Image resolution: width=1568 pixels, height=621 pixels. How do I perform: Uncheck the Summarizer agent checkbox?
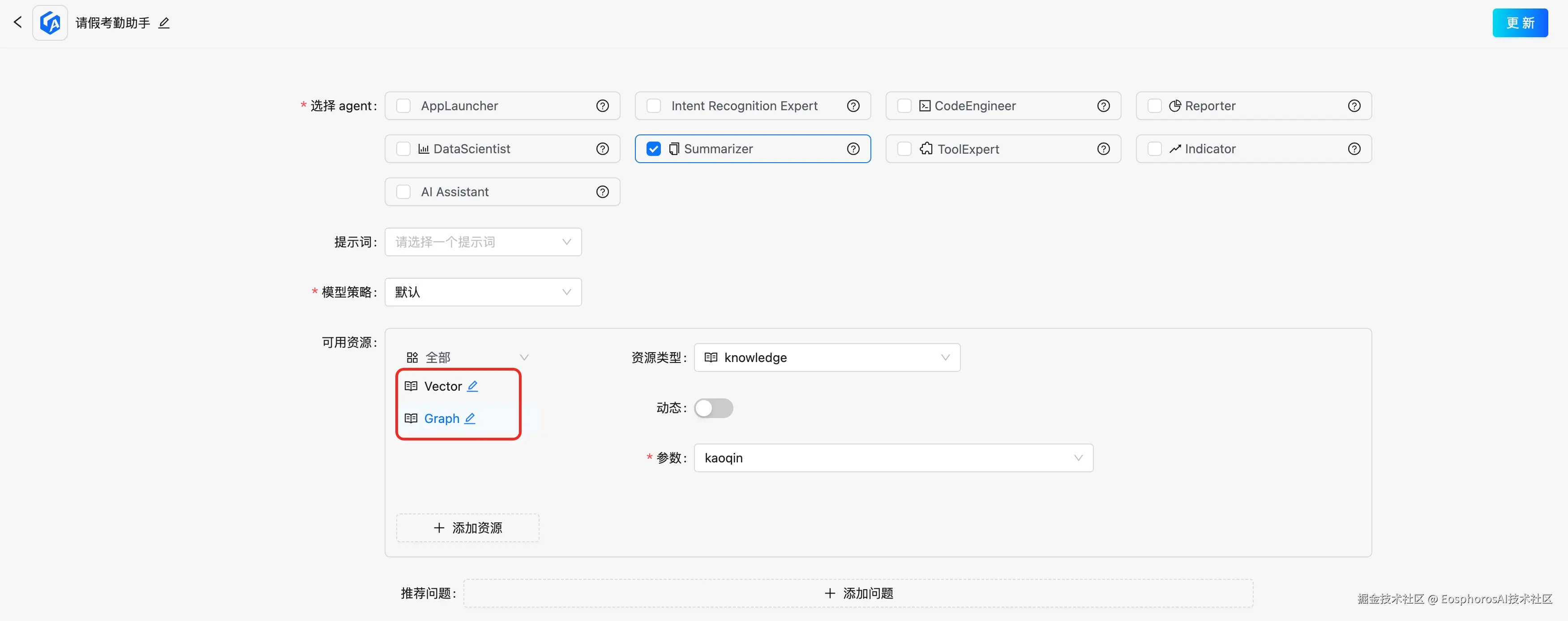point(653,149)
